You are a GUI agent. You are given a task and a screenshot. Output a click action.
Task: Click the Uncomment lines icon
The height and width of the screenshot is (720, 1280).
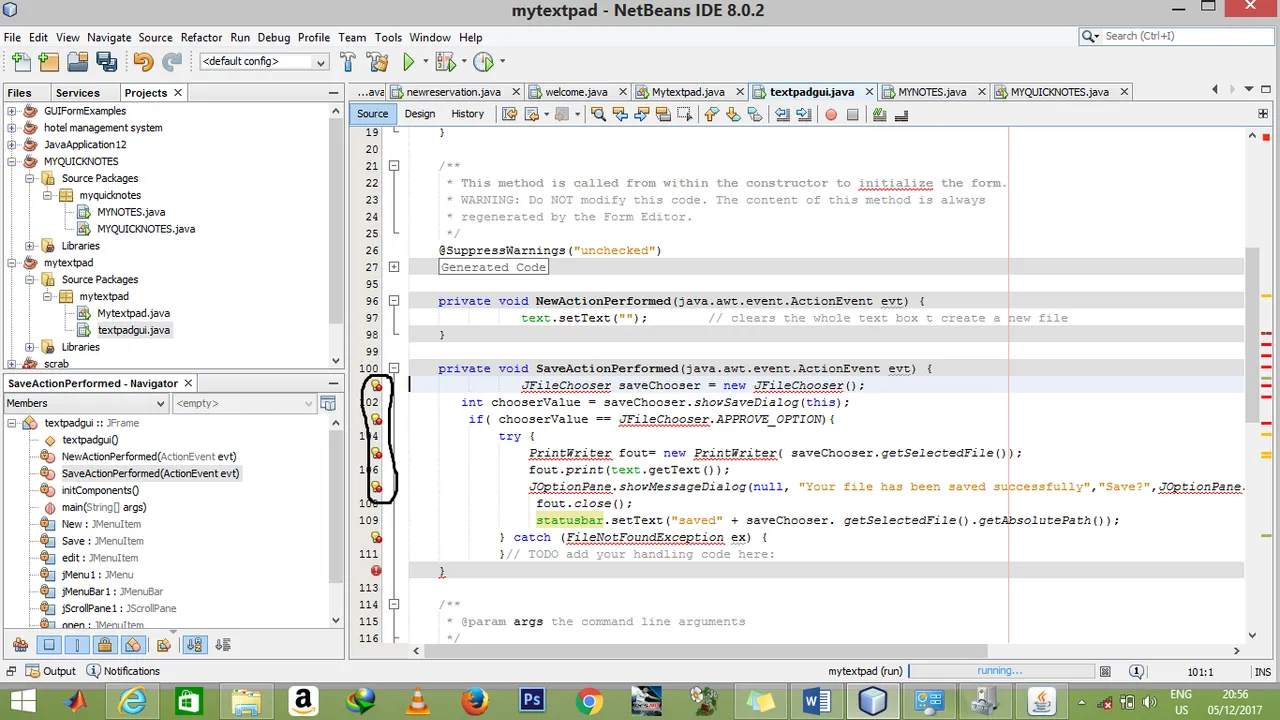(901, 114)
